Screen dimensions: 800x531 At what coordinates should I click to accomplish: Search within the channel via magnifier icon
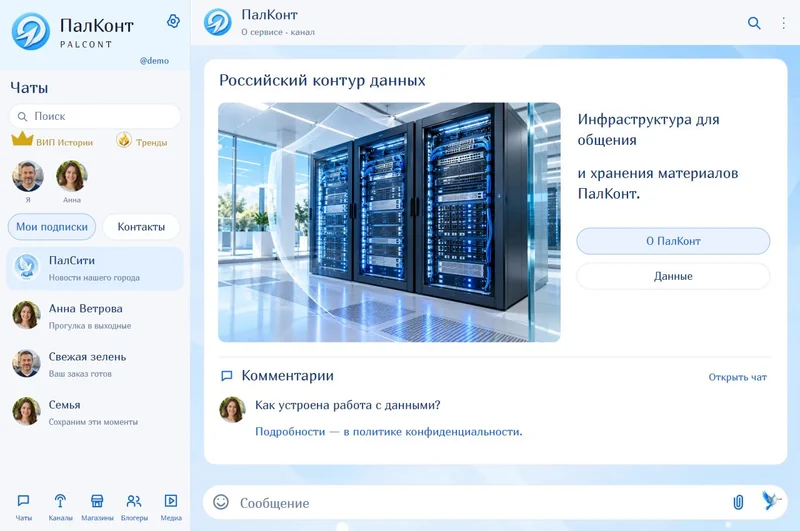pos(754,23)
